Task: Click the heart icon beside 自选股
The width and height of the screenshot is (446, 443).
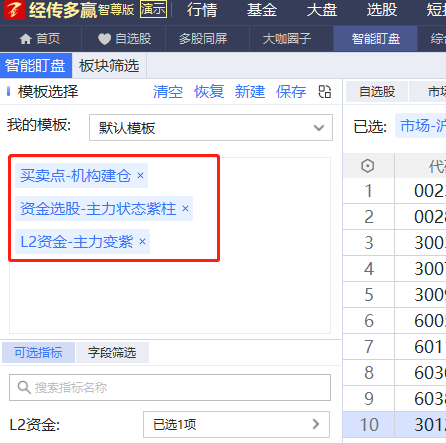Action: point(104,39)
